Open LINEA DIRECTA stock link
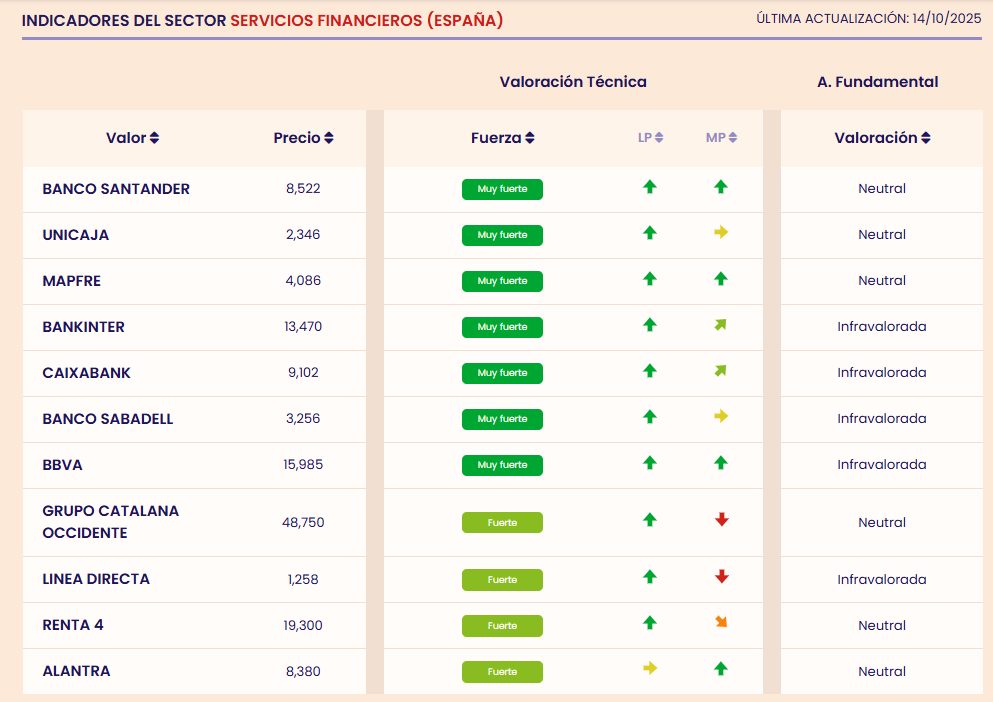The width and height of the screenshot is (993, 702). click(x=96, y=579)
